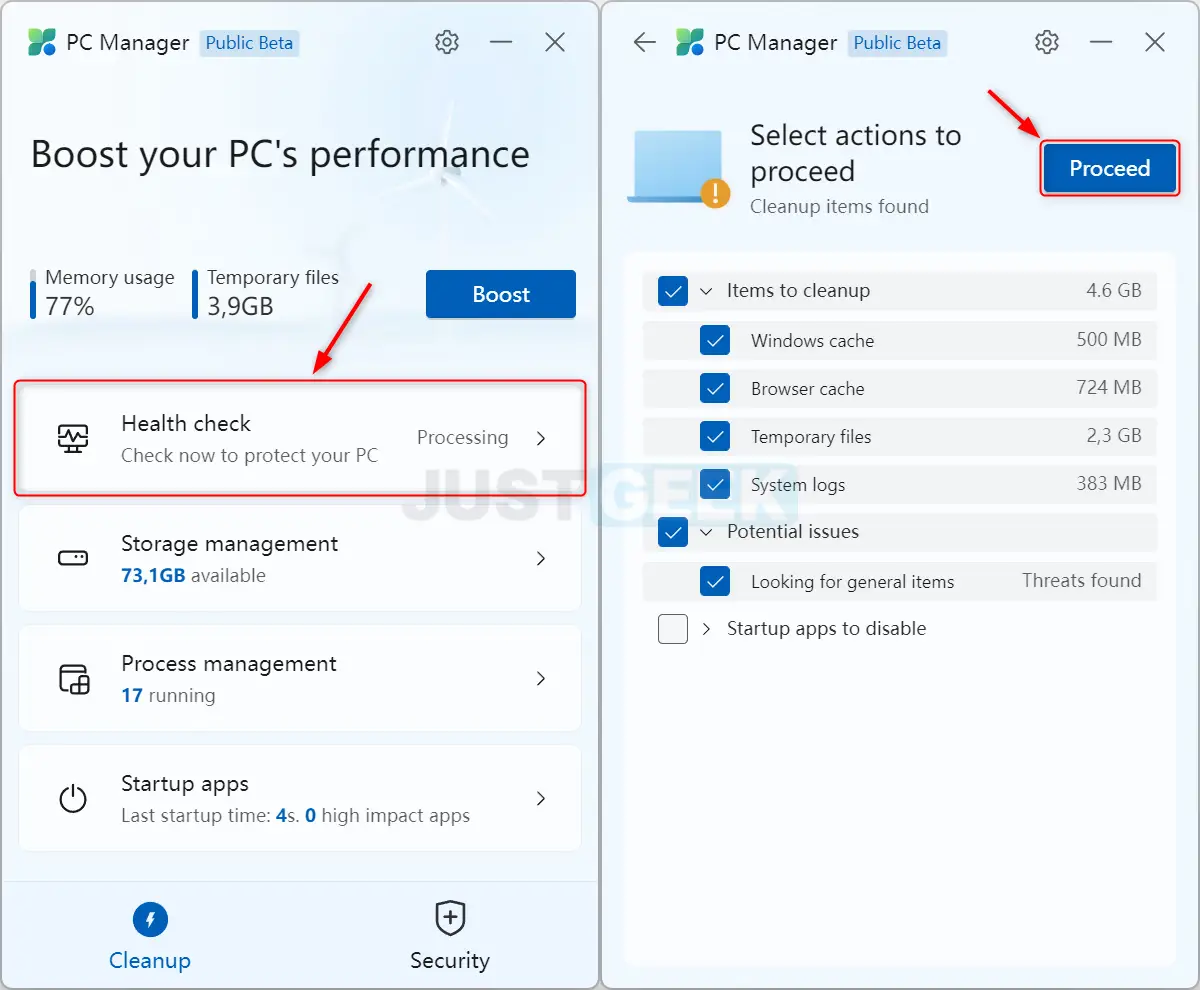Uncheck the Potential issues checkbox
The width and height of the screenshot is (1200, 990).
pyautogui.click(x=673, y=532)
